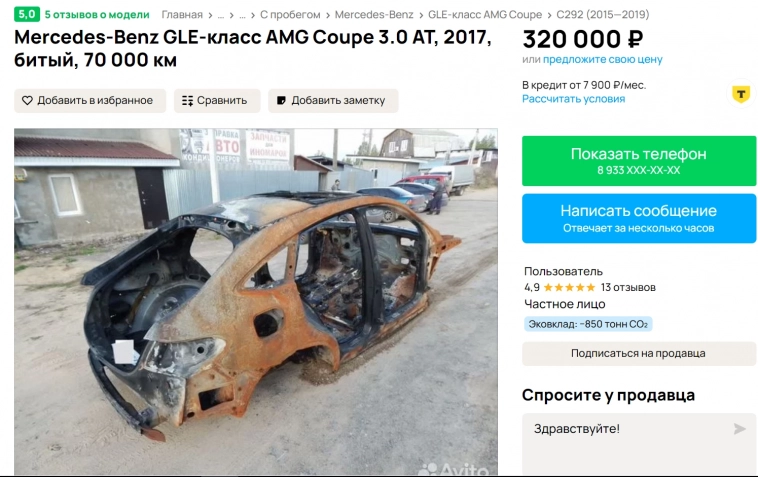Screen dimensions: 758x477
Task: Click the message field with Здравствуйте!
Action: tap(639, 444)
